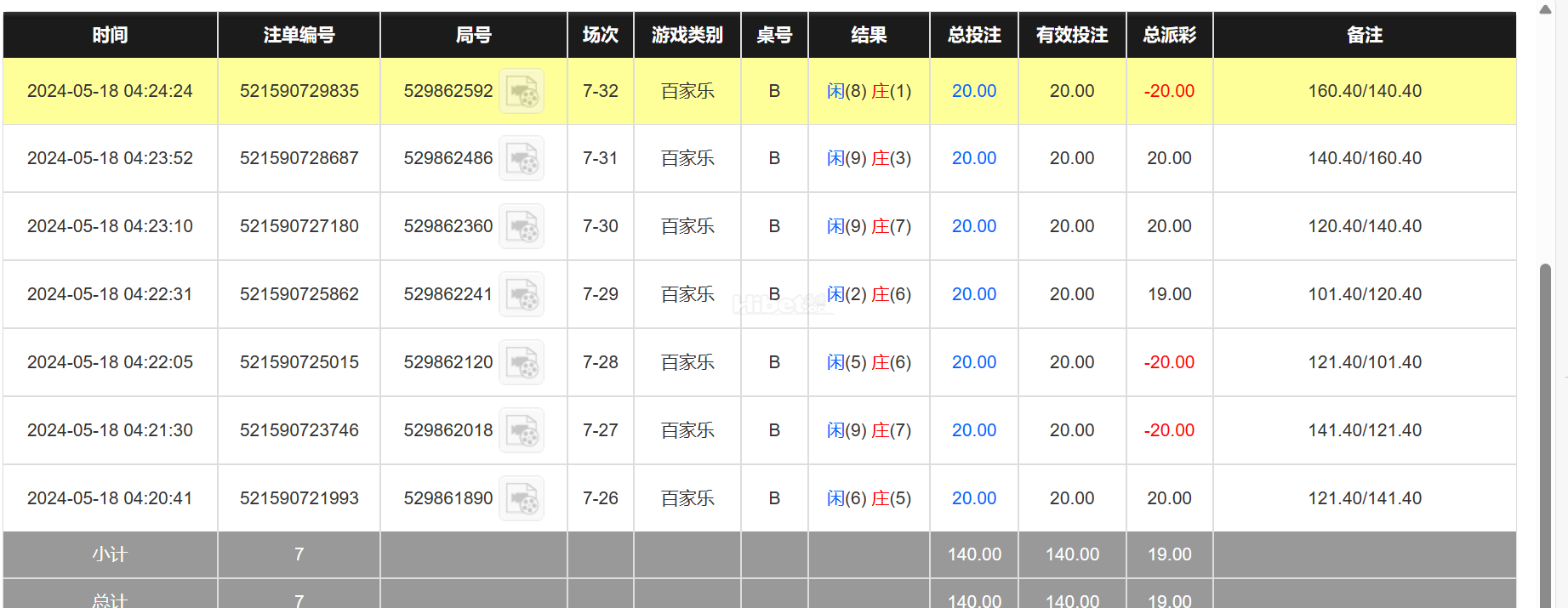Click the 备注 column header
Screen dimensions: 1568x608
(x=1365, y=35)
